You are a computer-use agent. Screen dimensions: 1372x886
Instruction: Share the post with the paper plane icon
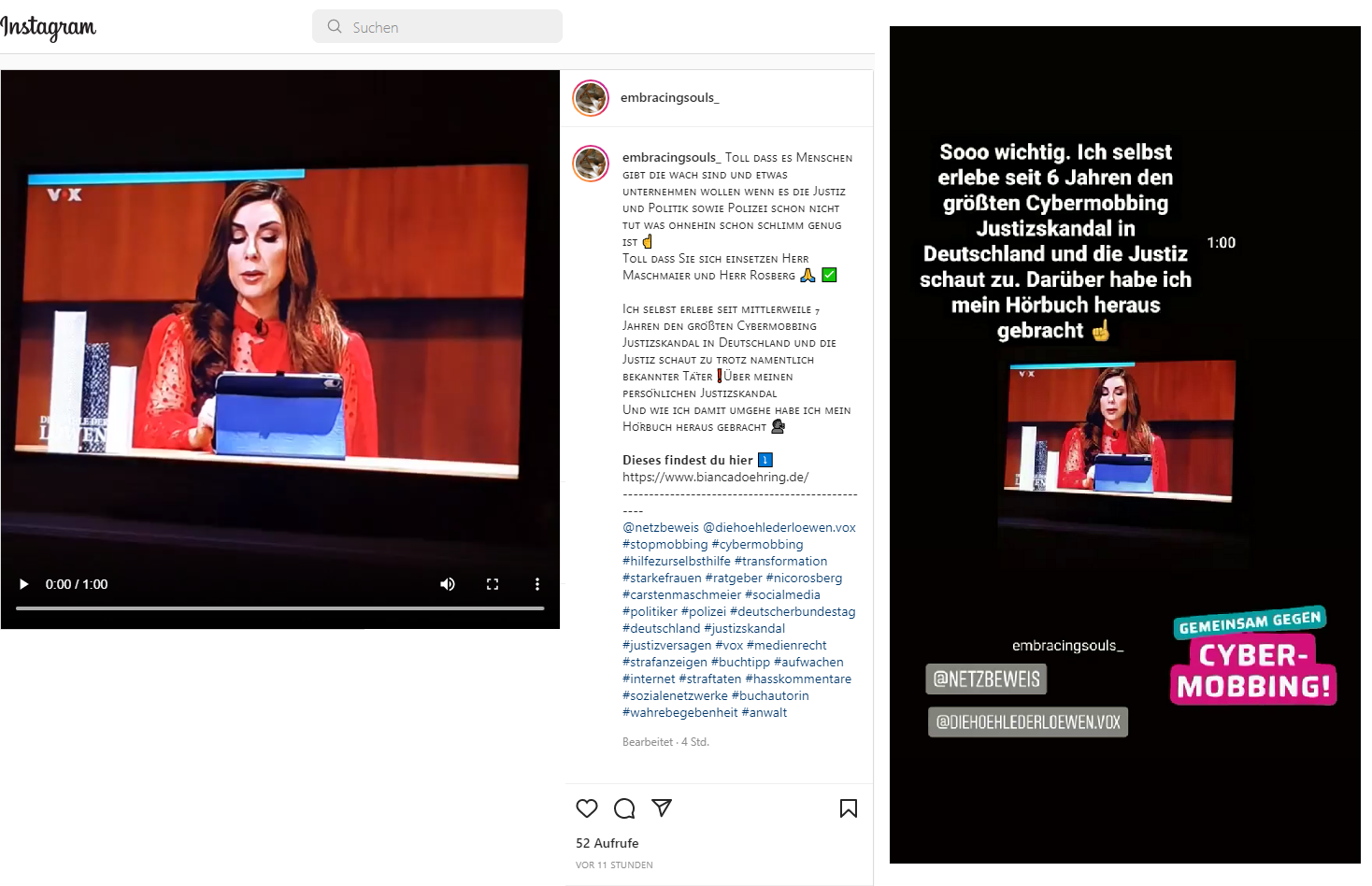click(x=662, y=808)
